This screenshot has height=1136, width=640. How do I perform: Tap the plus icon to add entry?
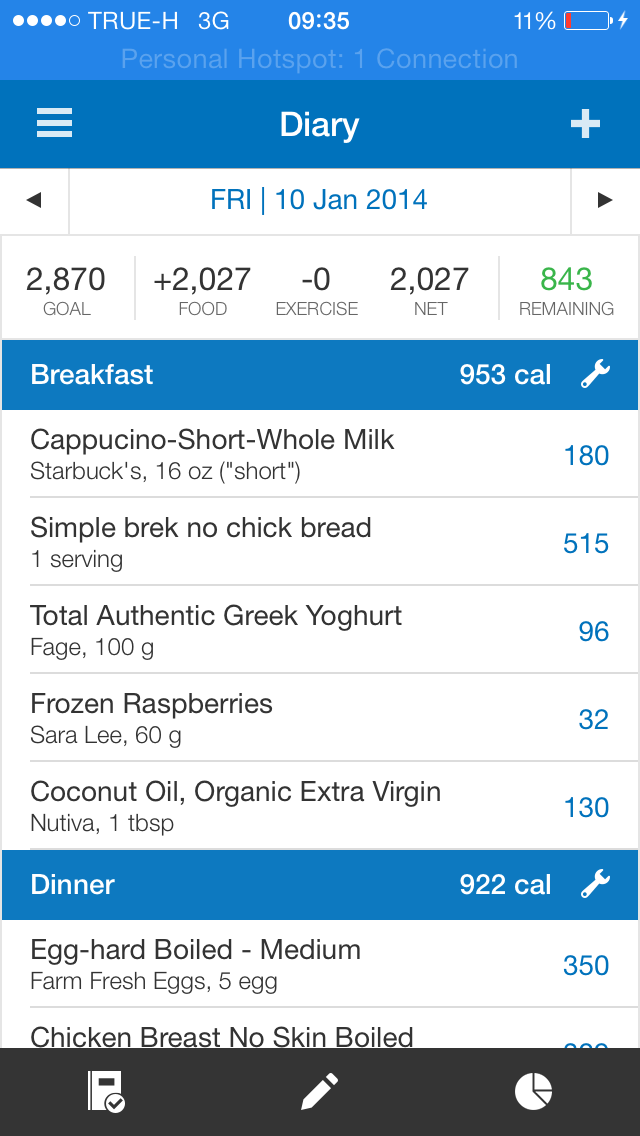585,124
